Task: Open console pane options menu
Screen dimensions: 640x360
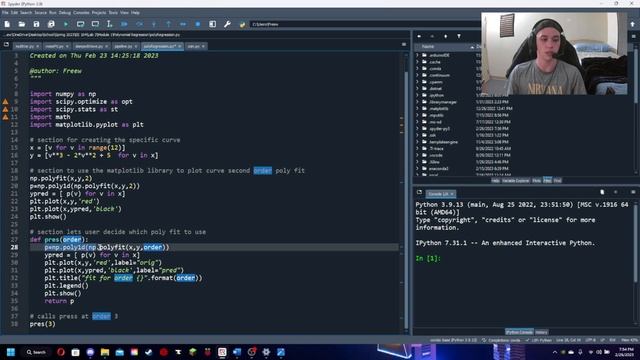Action: [633, 192]
